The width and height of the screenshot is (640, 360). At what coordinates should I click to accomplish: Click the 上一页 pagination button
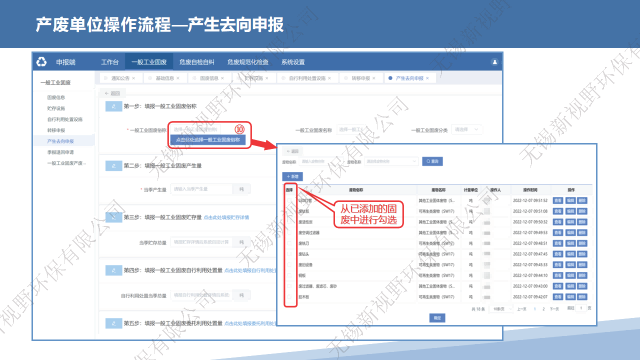pyautogui.click(x=522, y=309)
